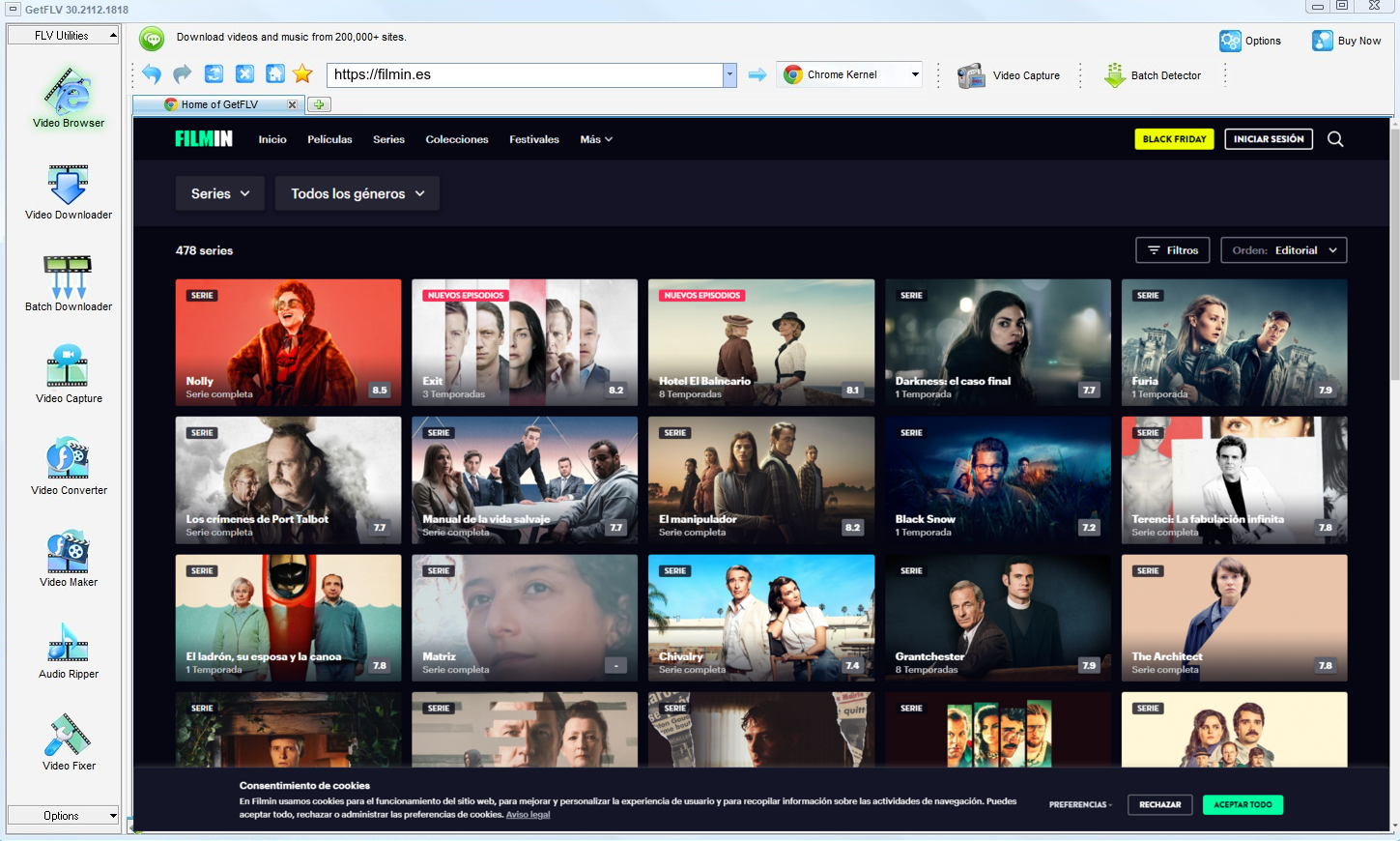The width and height of the screenshot is (1400, 841).
Task: Open the Video Downloader tool
Action: click(69, 191)
